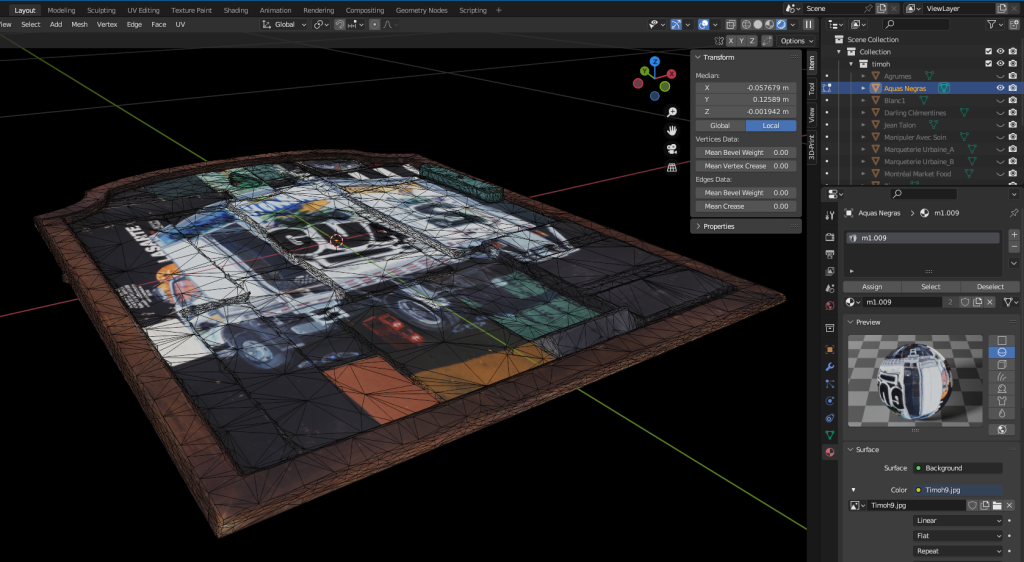Click the Mean Vertex Crease slider
Viewport: 1024px width, 562px height.
pos(746,166)
